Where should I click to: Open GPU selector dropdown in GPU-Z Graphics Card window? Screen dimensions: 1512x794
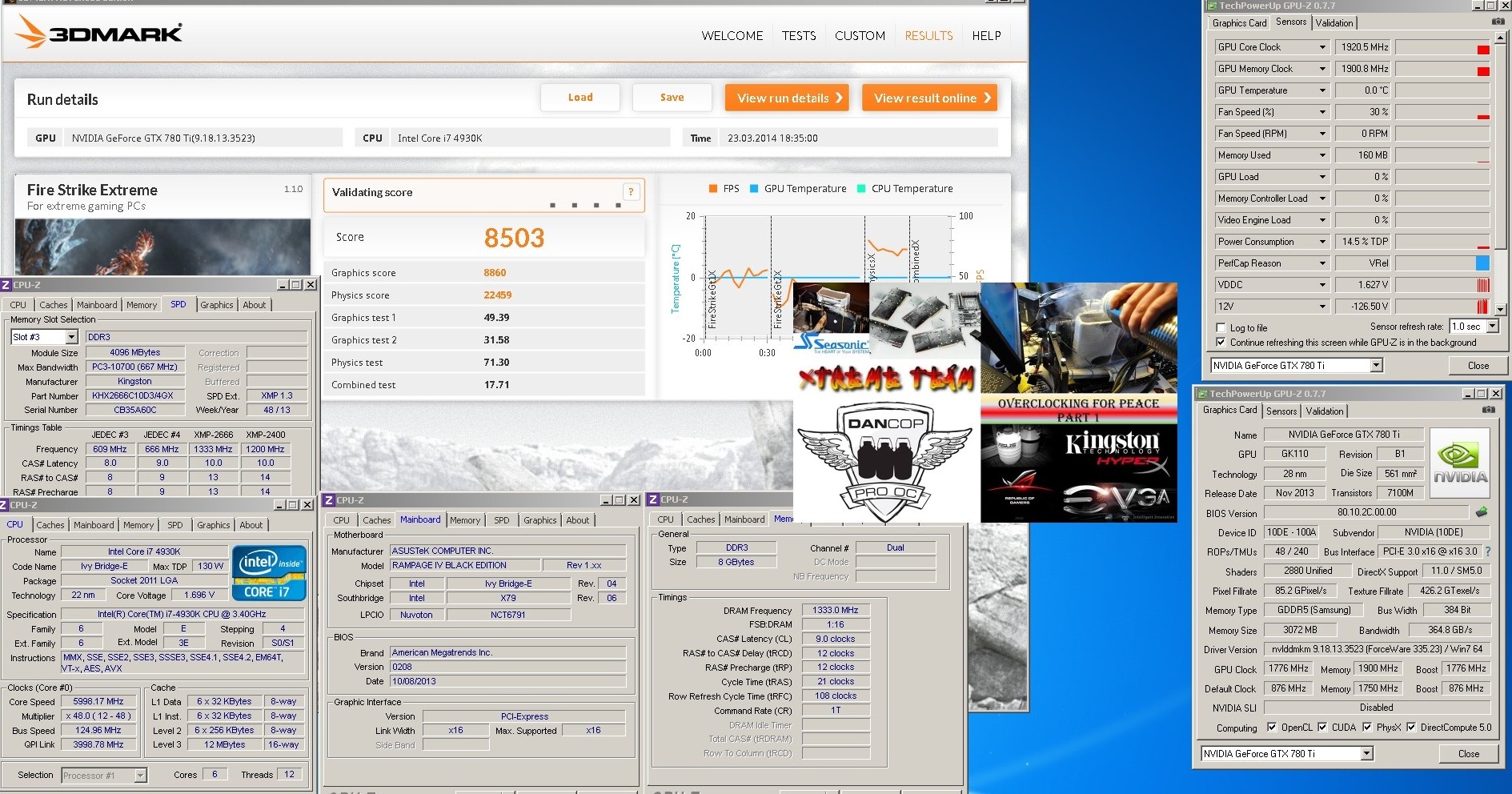[x=1366, y=754]
